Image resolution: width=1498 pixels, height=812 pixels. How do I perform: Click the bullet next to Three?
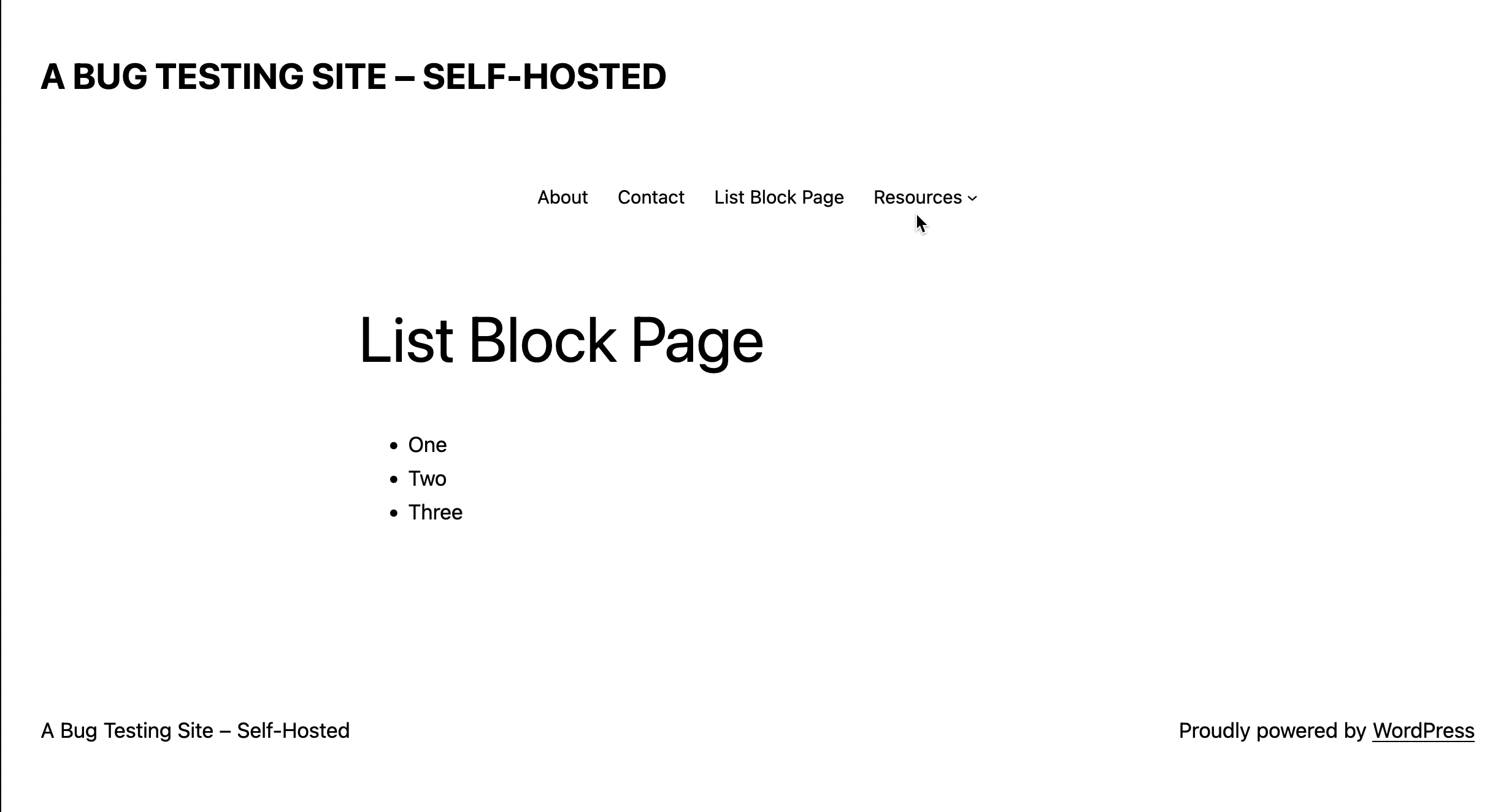point(394,513)
